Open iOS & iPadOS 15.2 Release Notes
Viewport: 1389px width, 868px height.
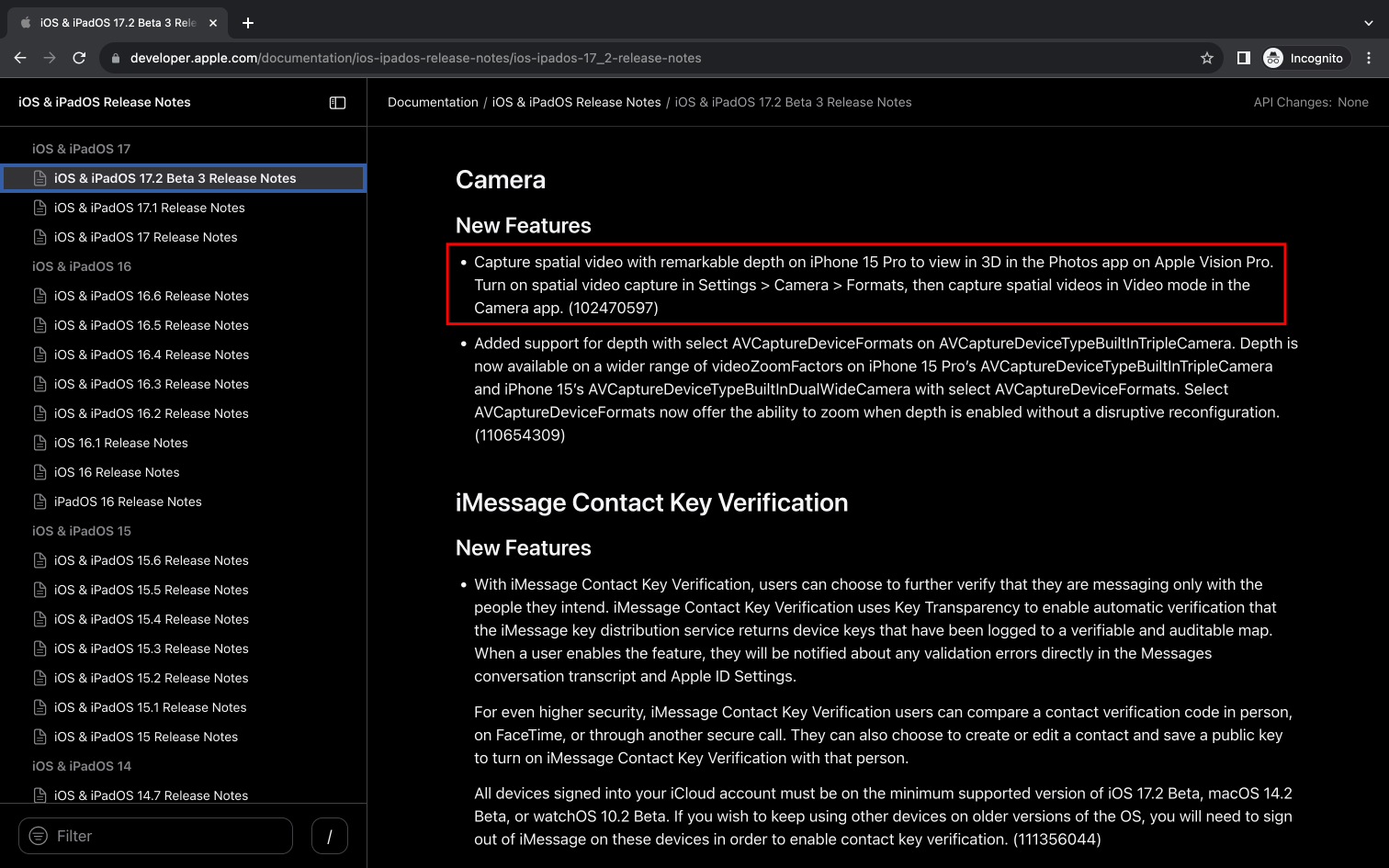(x=151, y=678)
